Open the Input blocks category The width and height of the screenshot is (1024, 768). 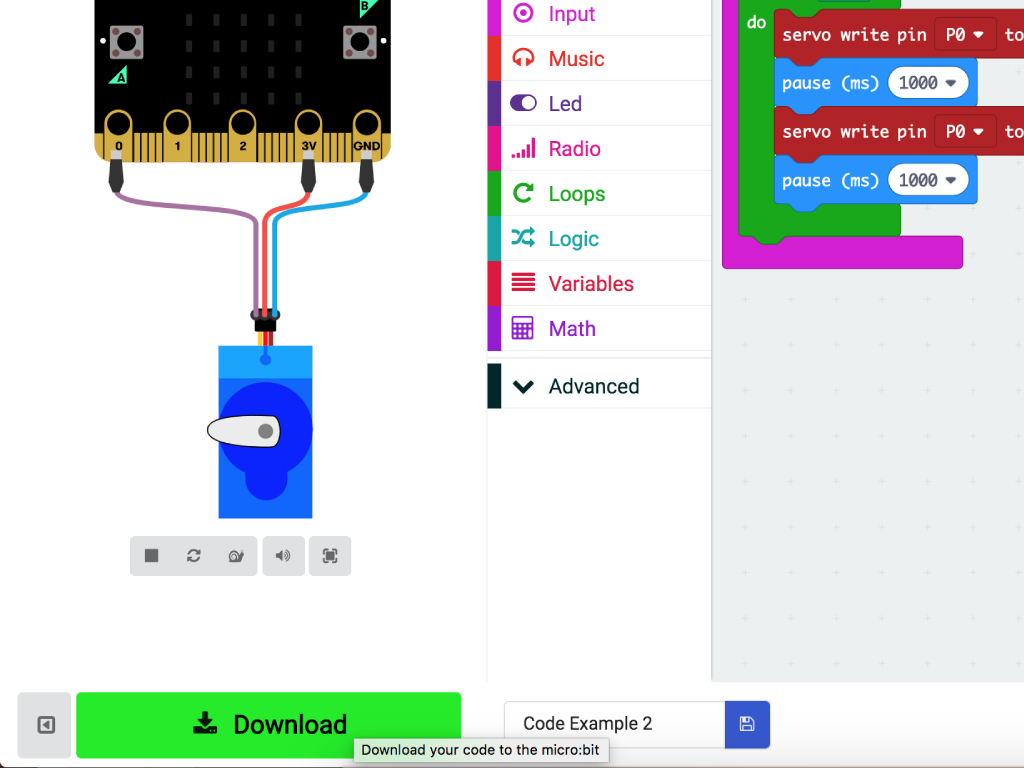[600, 14]
